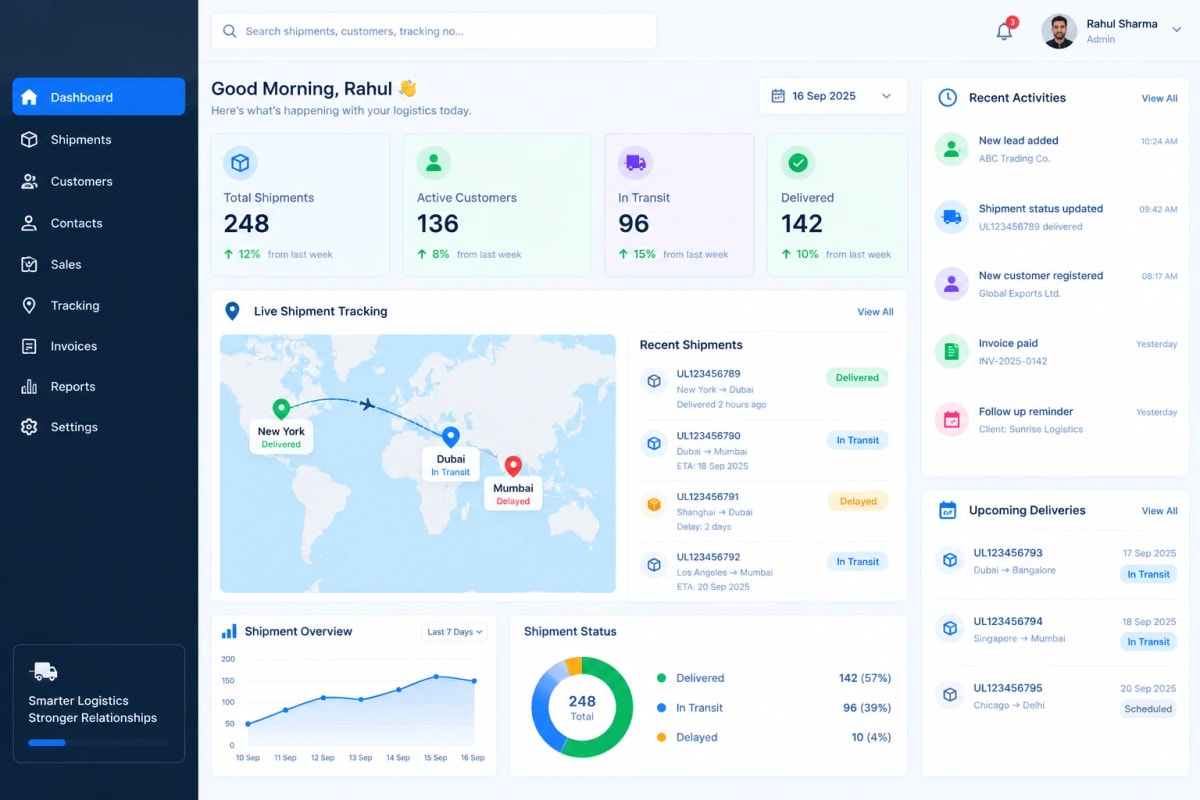Click the Active Customers person icon

[434, 162]
